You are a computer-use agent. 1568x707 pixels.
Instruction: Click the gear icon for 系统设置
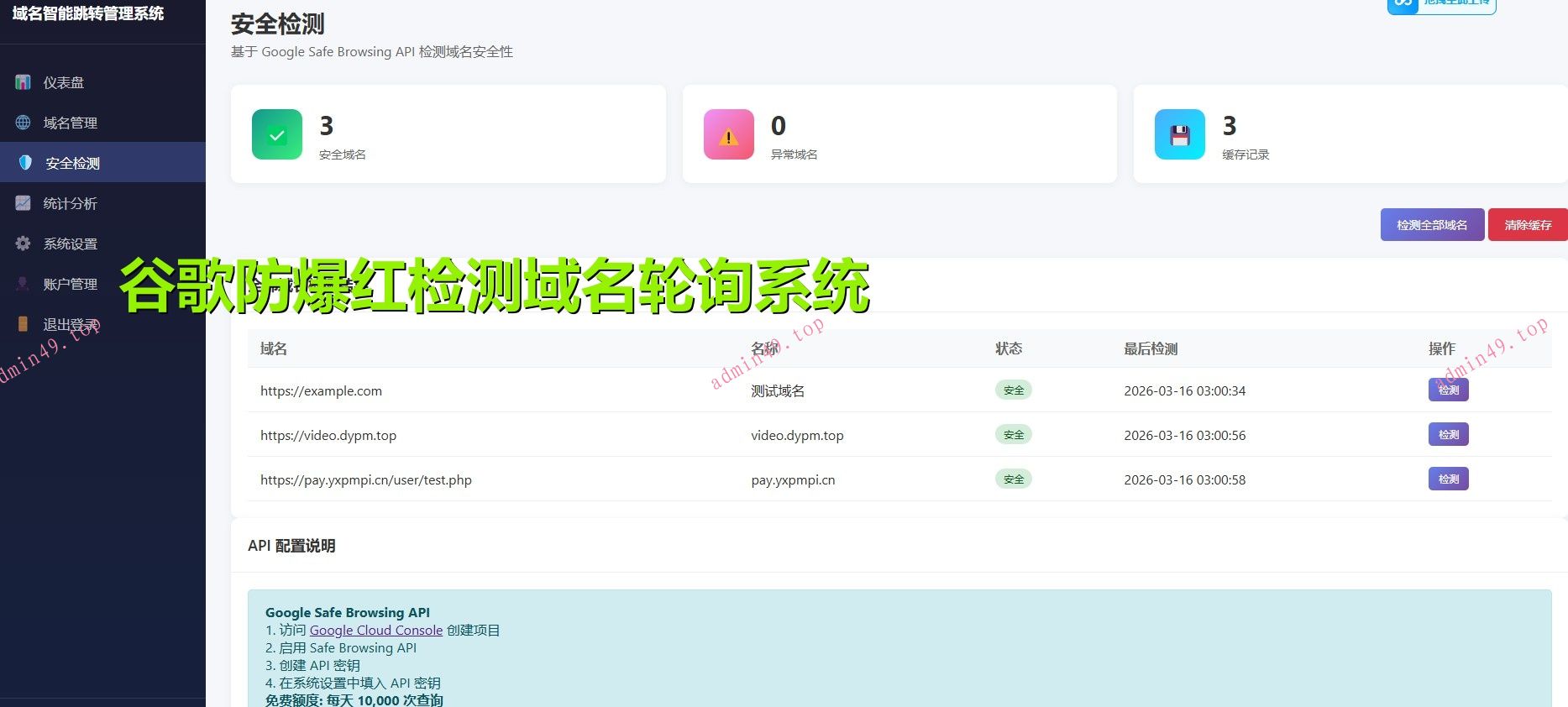pos(24,244)
